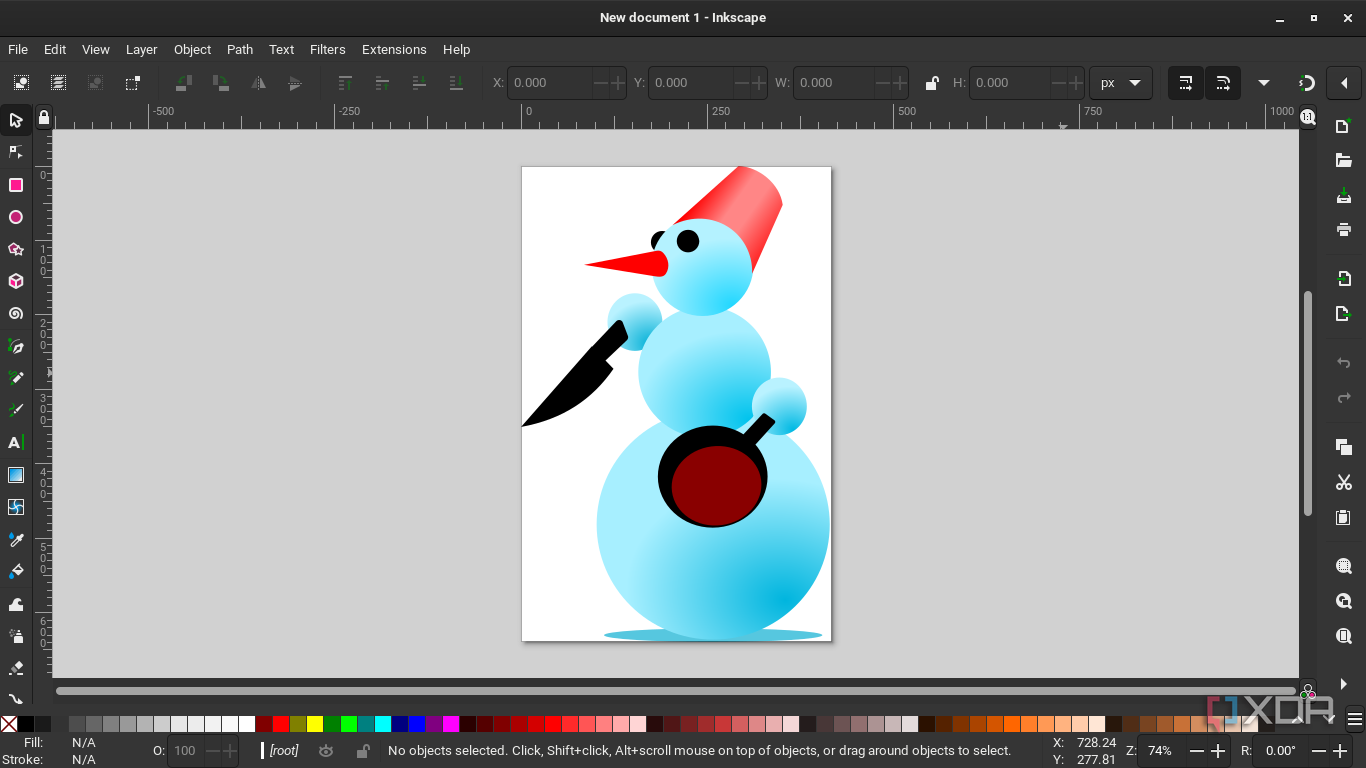Toggle current layer visibility eye
This screenshot has height=768, width=1366.
point(326,751)
